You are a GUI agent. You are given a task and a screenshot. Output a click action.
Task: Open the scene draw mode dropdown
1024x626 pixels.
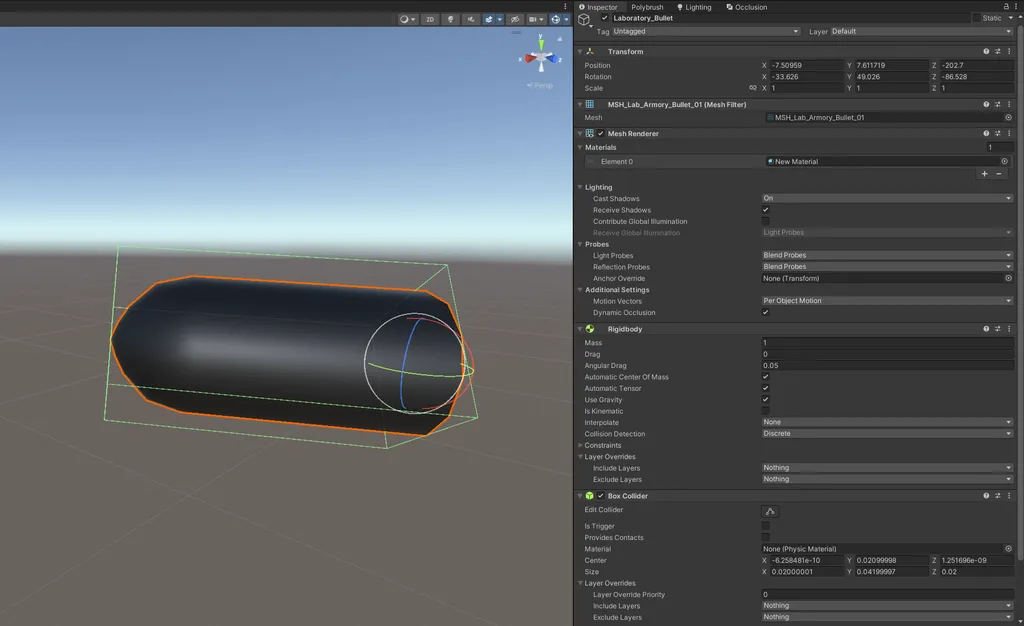408,19
